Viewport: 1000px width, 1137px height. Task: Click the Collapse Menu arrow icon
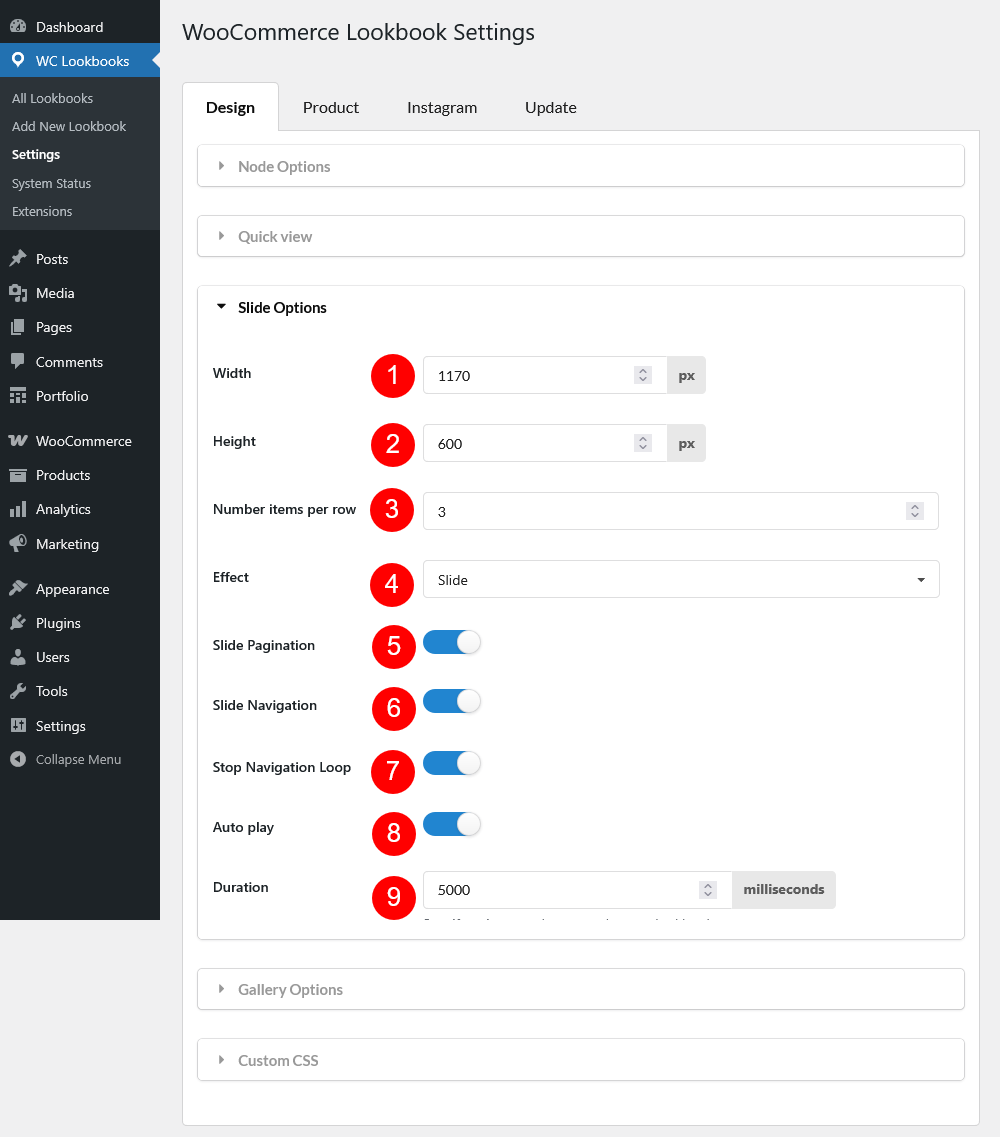18,759
